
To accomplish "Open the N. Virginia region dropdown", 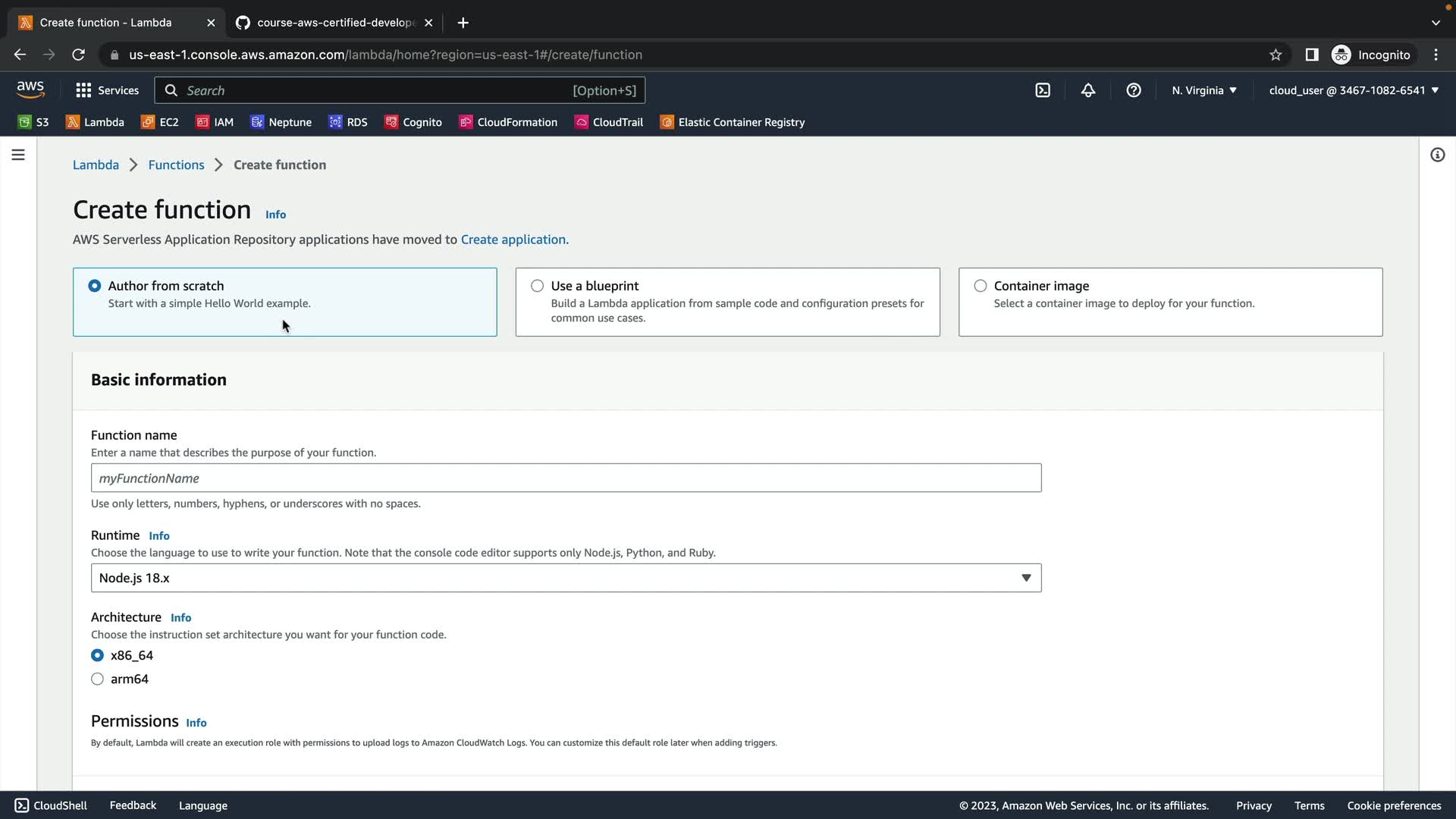I will [1203, 90].
